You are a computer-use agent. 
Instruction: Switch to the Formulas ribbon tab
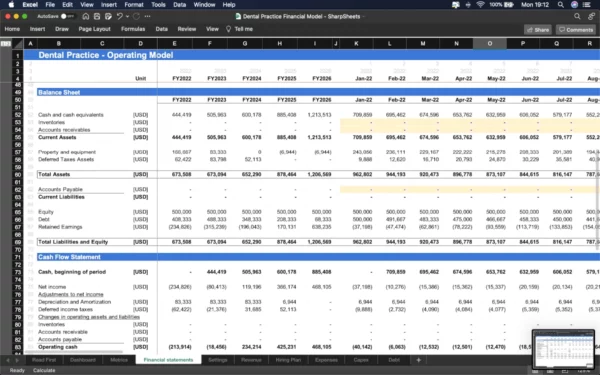click(x=133, y=29)
